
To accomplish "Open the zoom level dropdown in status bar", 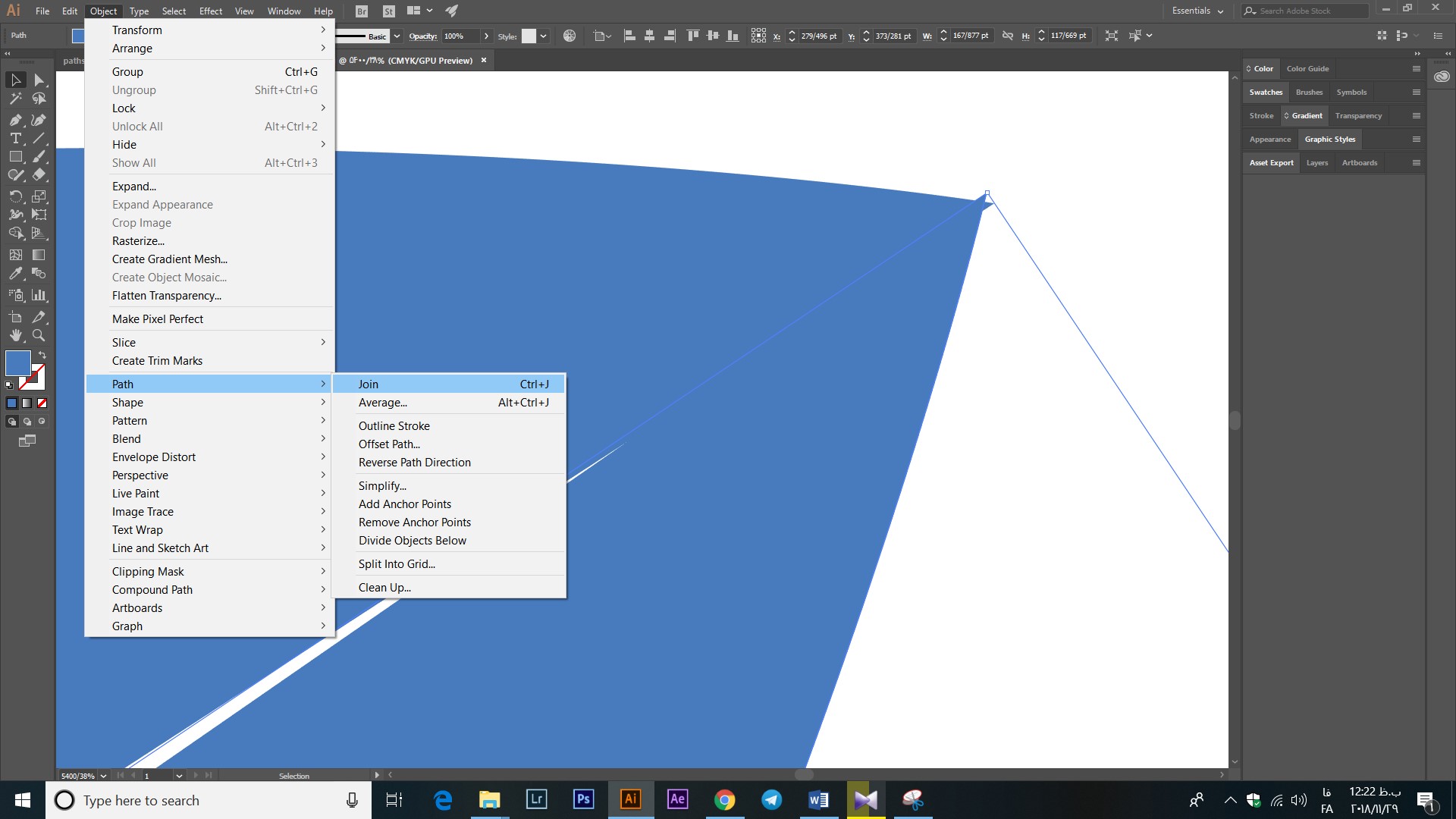I will tap(103, 776).
